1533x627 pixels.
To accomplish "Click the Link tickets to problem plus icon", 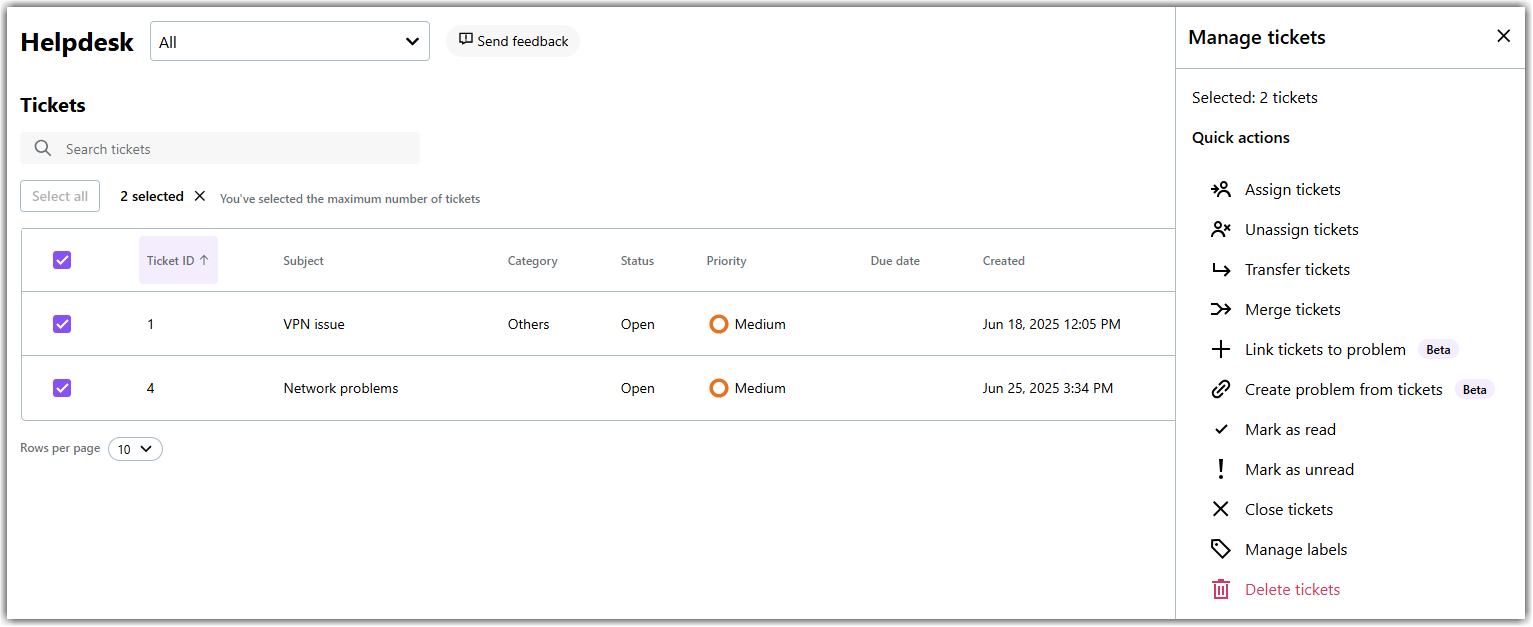I will point(1220,349).
